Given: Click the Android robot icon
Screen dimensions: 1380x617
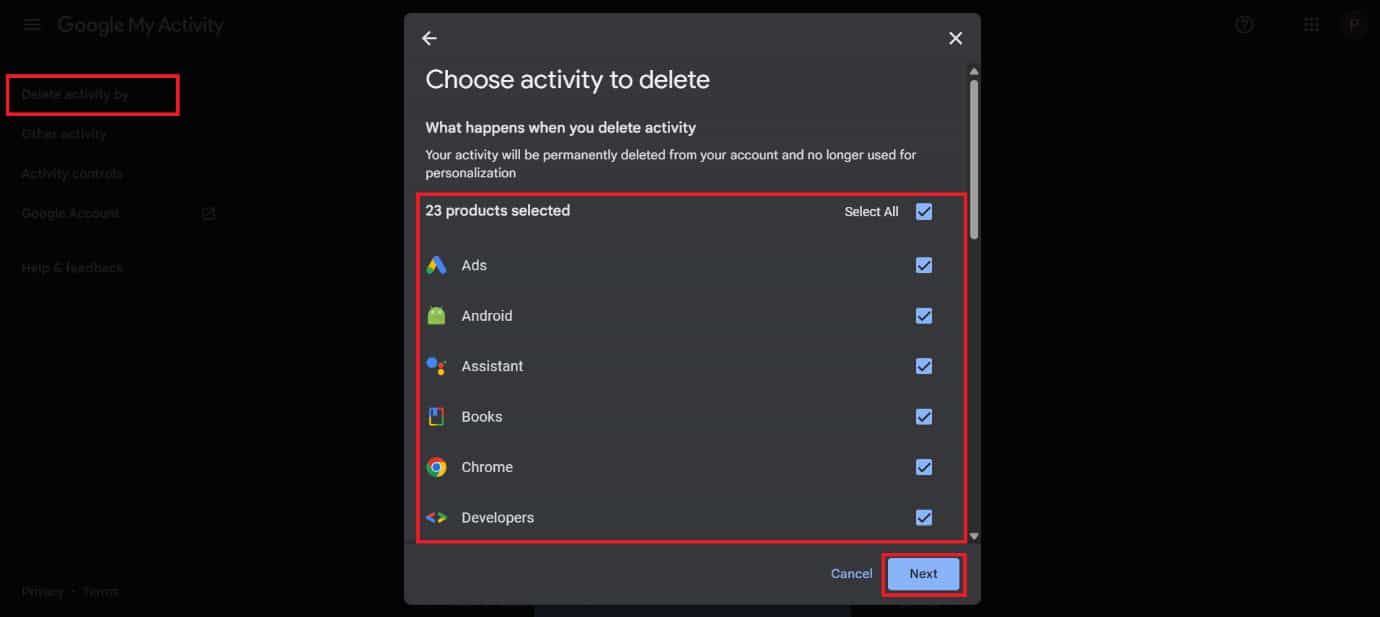Looking at the screenshot, I should coord(436,316).
